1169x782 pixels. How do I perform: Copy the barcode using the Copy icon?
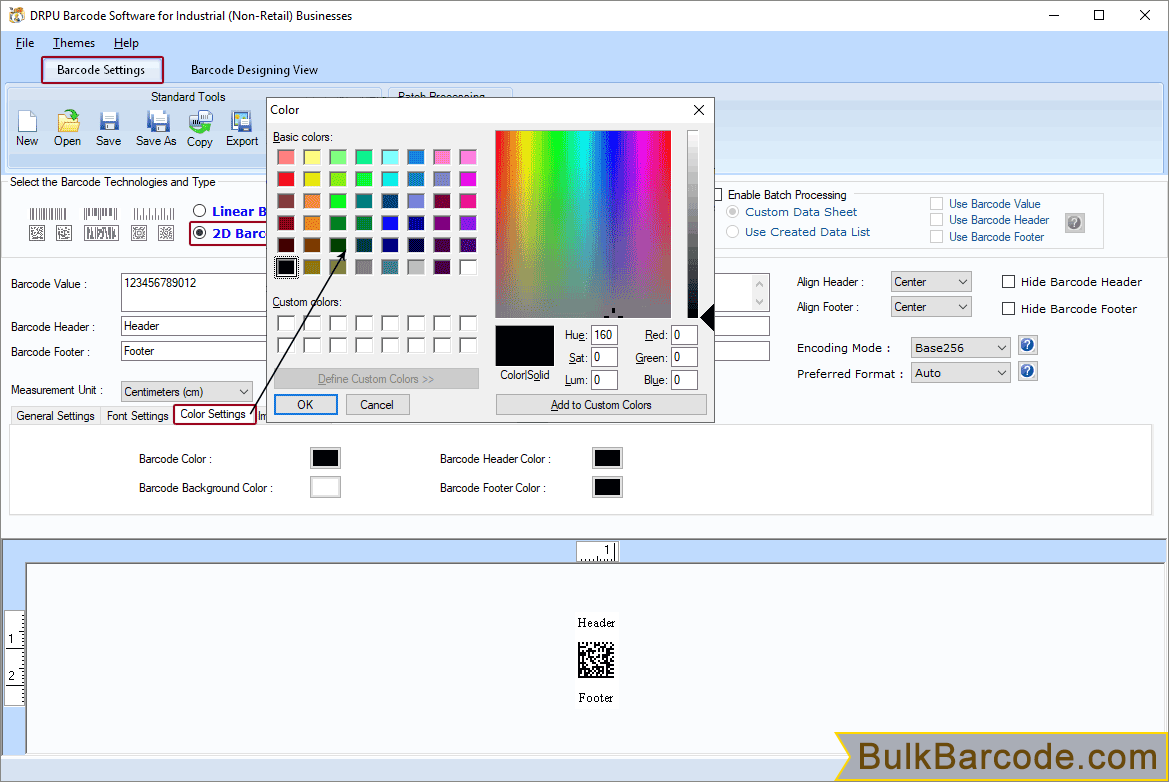[x=200, y=128]
